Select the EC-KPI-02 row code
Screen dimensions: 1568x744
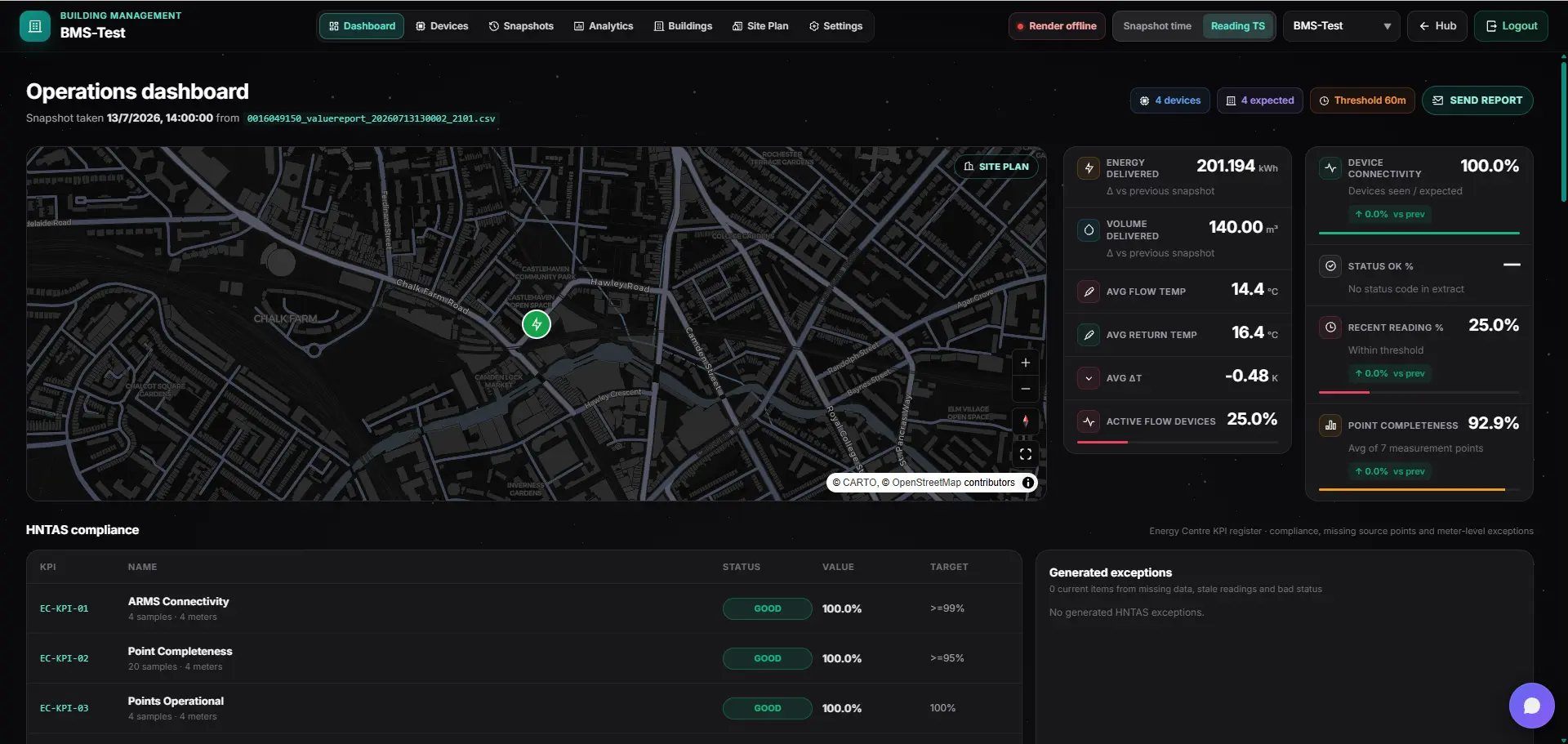pos(65,659)
